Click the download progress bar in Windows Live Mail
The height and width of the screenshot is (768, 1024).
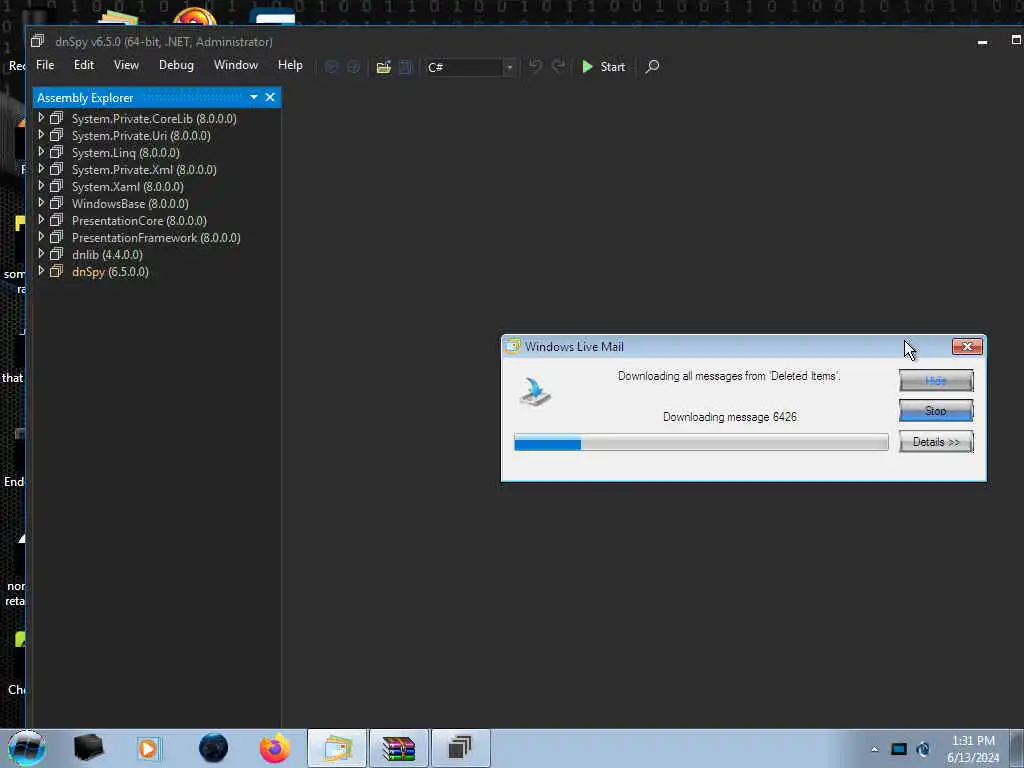[701, 442]
